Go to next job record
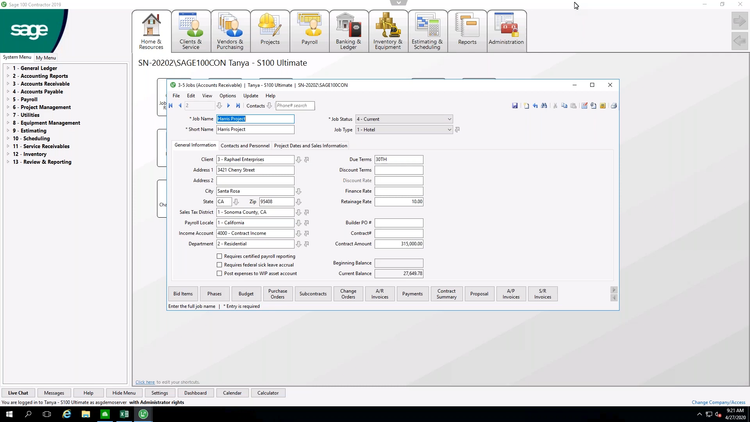The image size is (750, 422). point(228,106)
